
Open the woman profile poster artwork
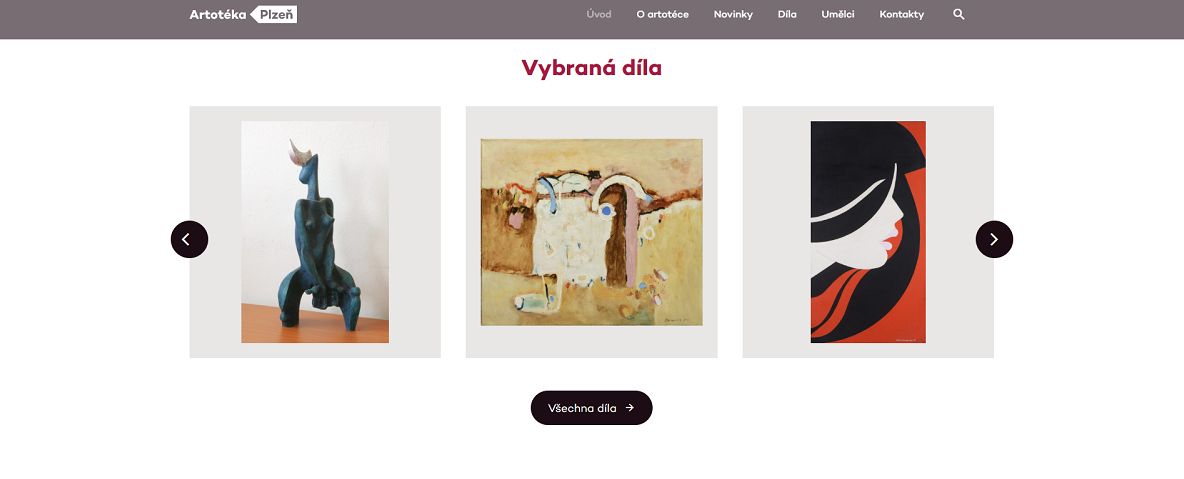(868, 232)
